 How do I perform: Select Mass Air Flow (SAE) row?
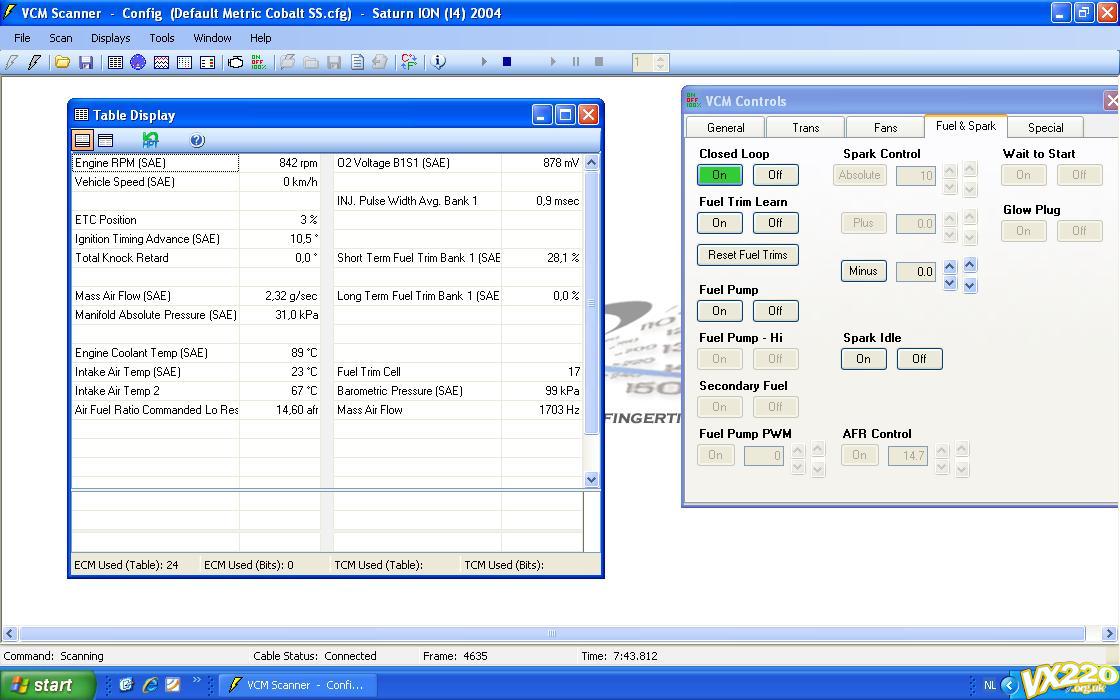pyautogui.click(x=196, y=296)
